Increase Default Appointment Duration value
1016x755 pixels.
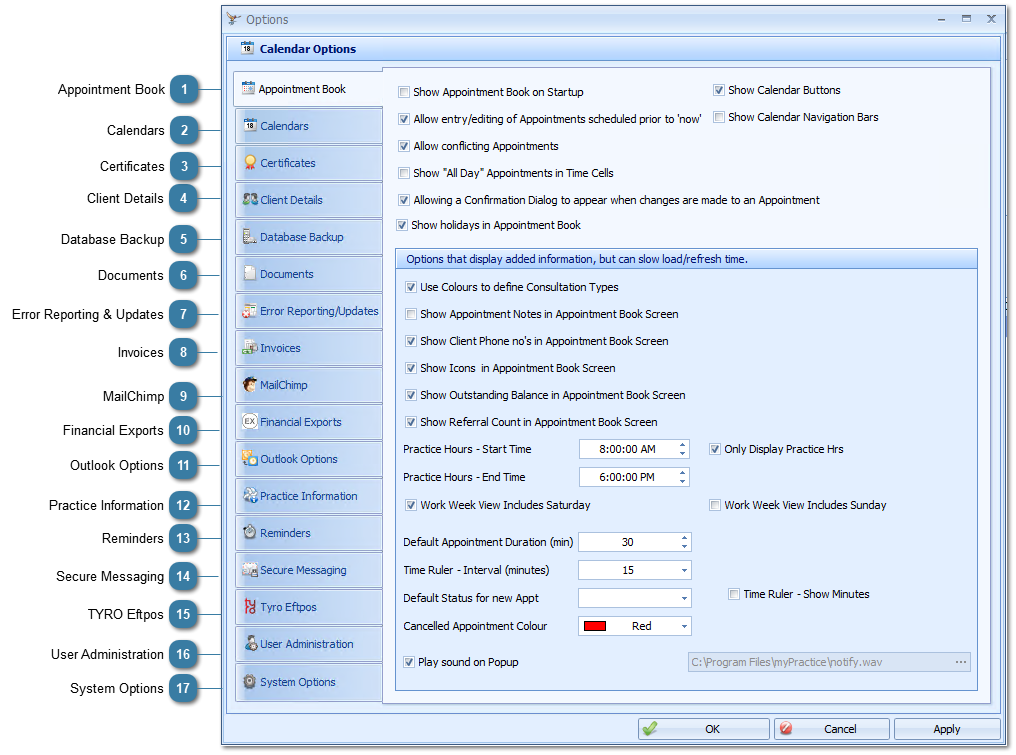[x=684, y=538]
